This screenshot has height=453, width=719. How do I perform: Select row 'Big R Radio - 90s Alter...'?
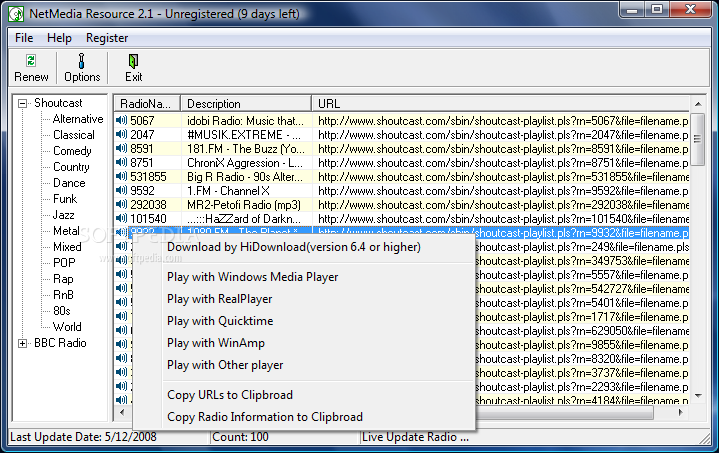point(401,177)
